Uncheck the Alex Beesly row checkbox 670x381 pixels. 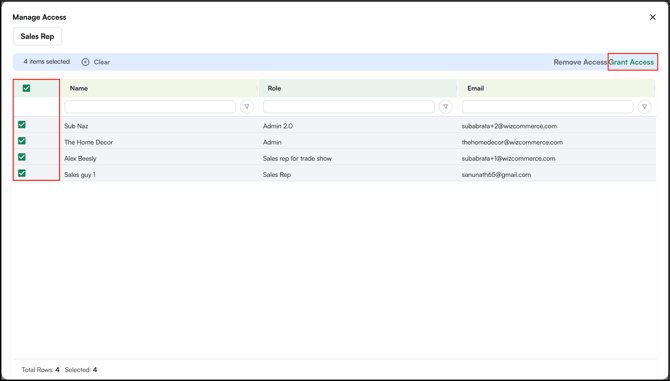(22, 157)
